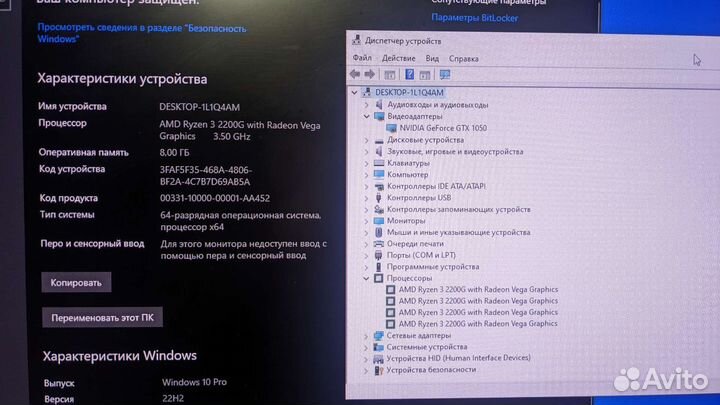The height and width of the screenshot is (405, 720).
Task: Select the NVIDIA GeForce GTX 1050 adapter icon
Action: click(x=391, y=128)
